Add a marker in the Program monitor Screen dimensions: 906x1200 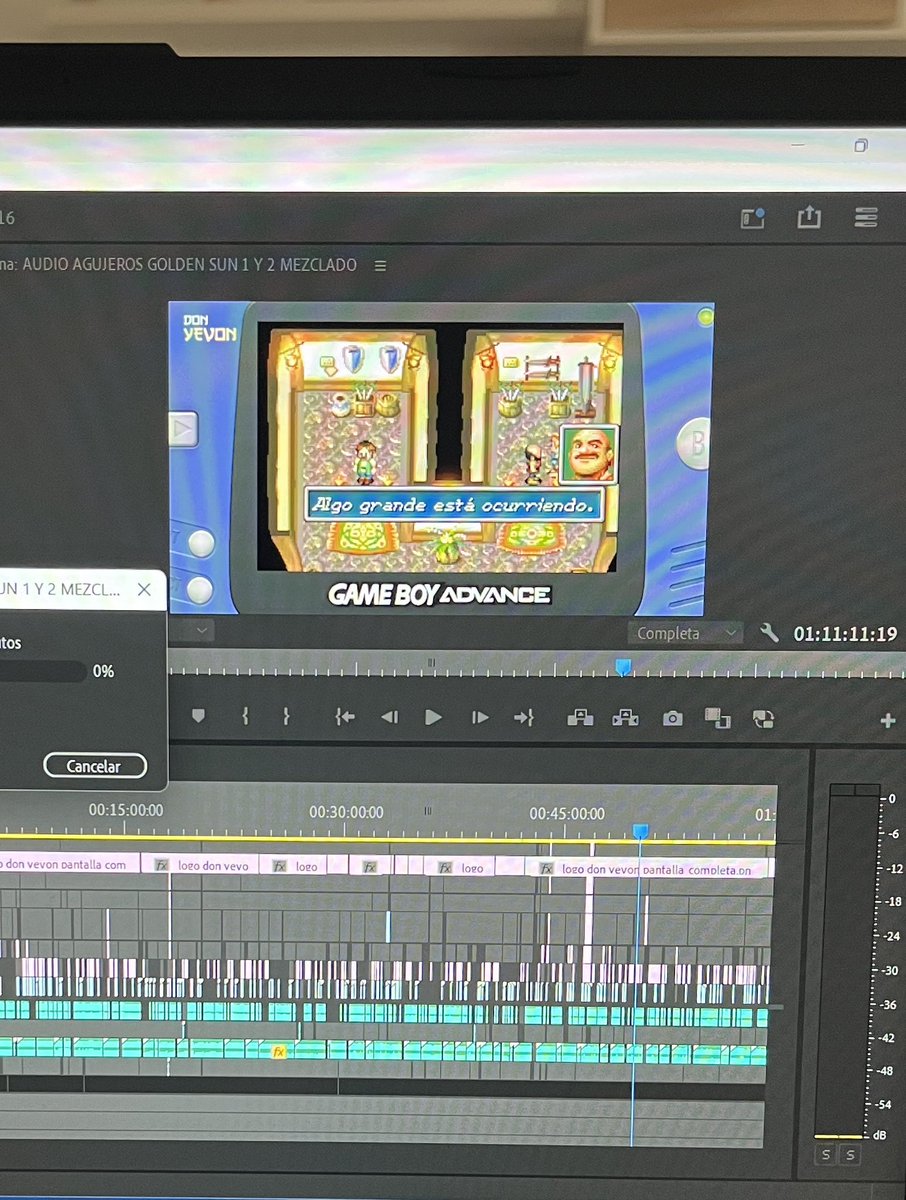[198, 716]
